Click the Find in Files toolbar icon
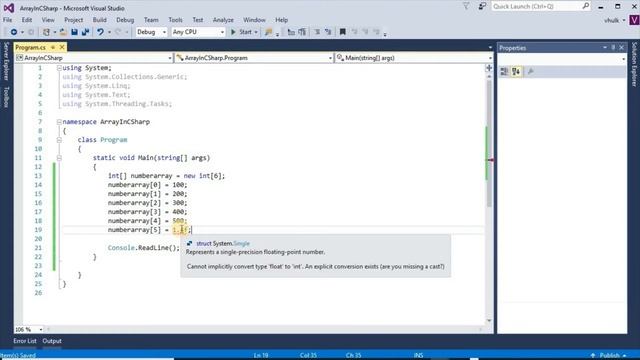The image size is (640, 360). [268, 32]
